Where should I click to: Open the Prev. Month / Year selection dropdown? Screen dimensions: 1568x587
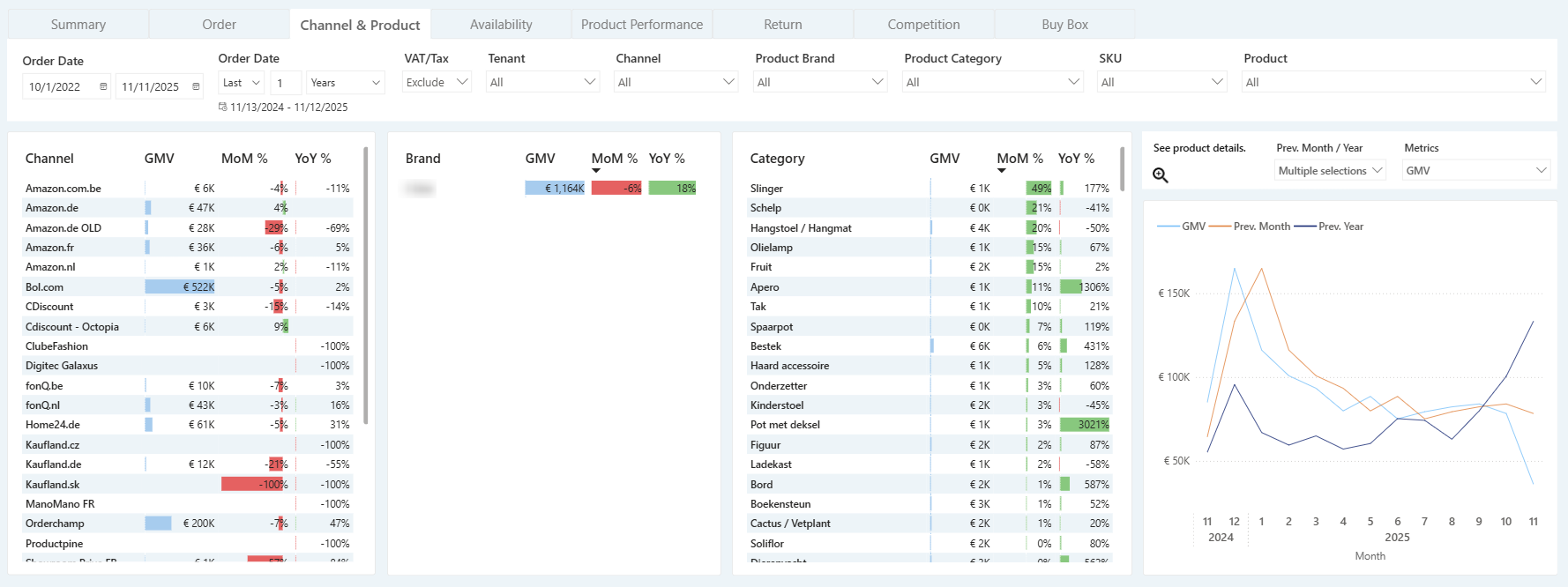coord(1330,170)
